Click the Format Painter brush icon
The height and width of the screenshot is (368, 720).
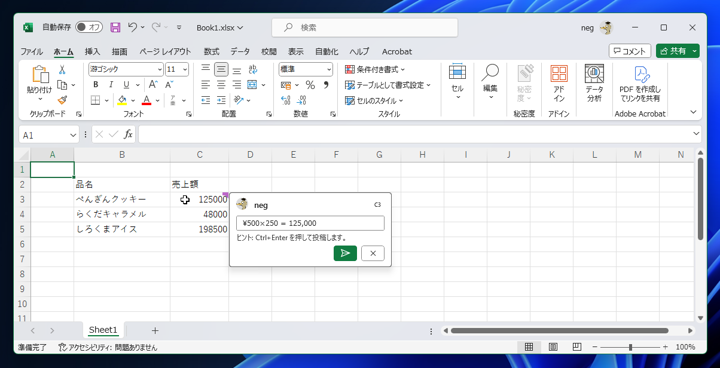[62, 100]
